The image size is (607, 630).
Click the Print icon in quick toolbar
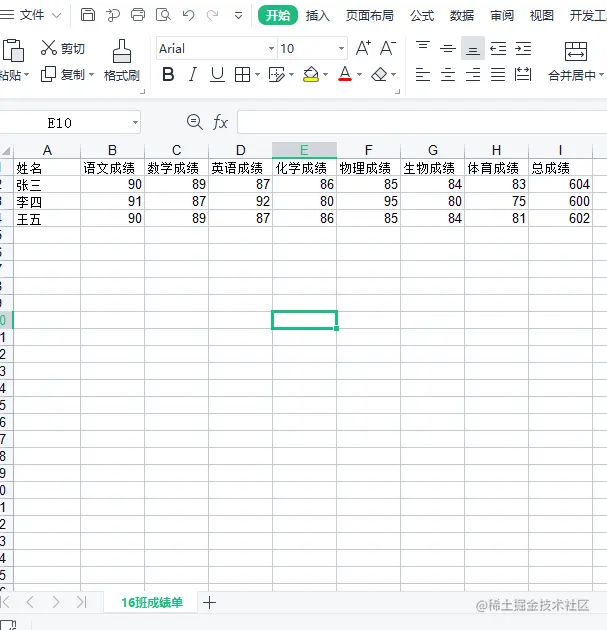point(138,15)
